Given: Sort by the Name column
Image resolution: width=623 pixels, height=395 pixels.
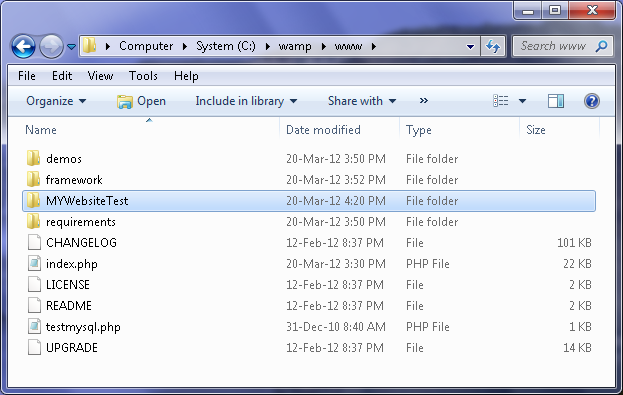Looking at the screenshot, I should coord(41,130).
